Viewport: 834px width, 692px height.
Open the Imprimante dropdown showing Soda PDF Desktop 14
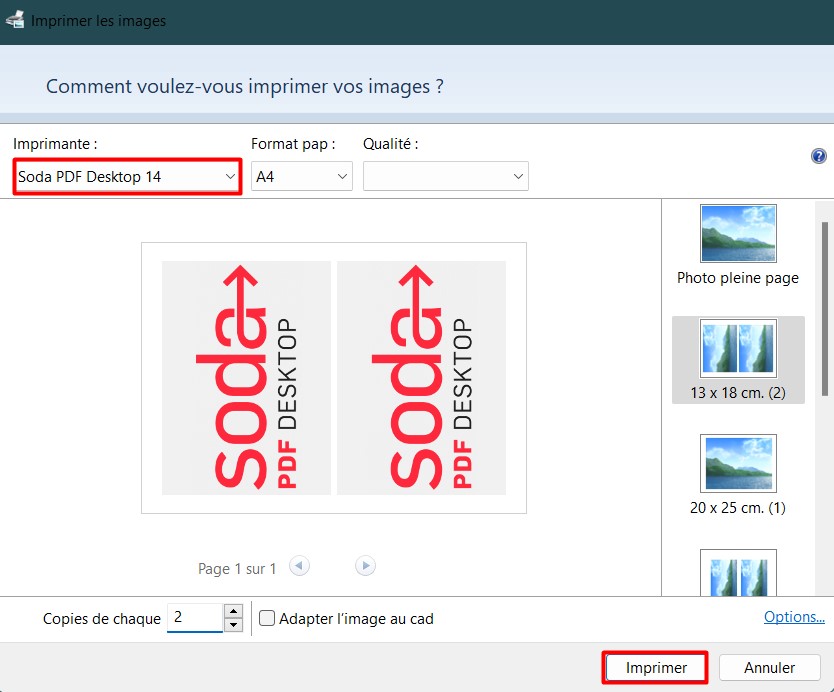tap(127, 177)
